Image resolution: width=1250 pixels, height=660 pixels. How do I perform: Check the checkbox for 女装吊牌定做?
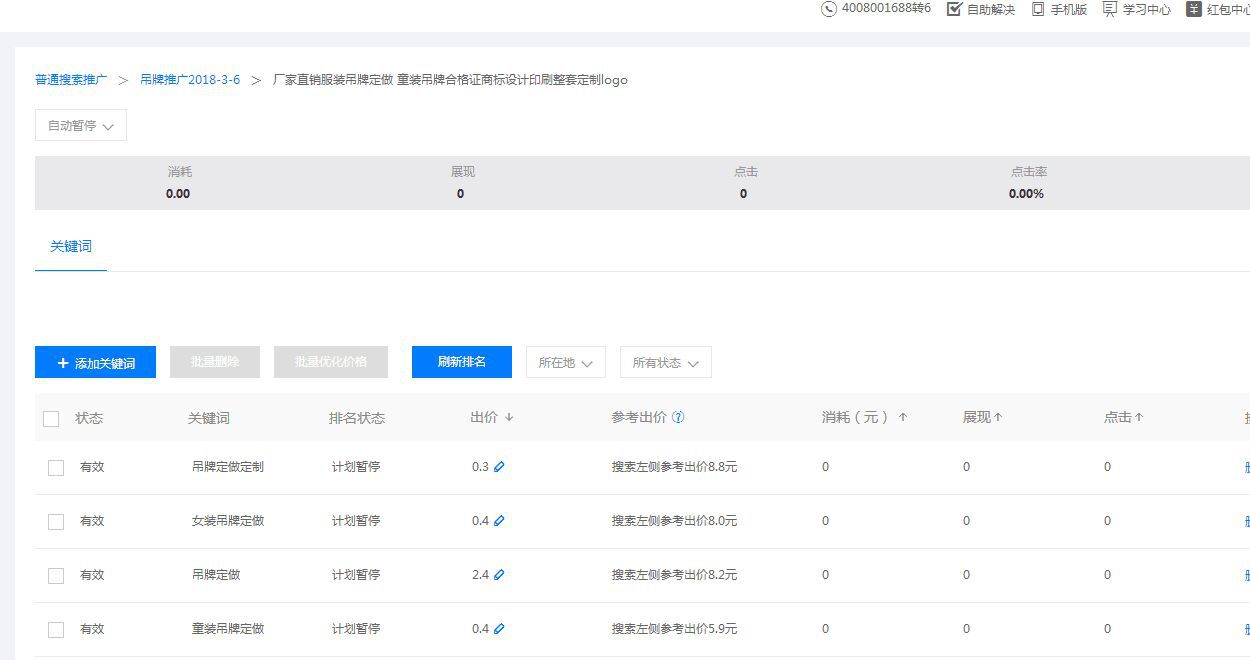56,520
